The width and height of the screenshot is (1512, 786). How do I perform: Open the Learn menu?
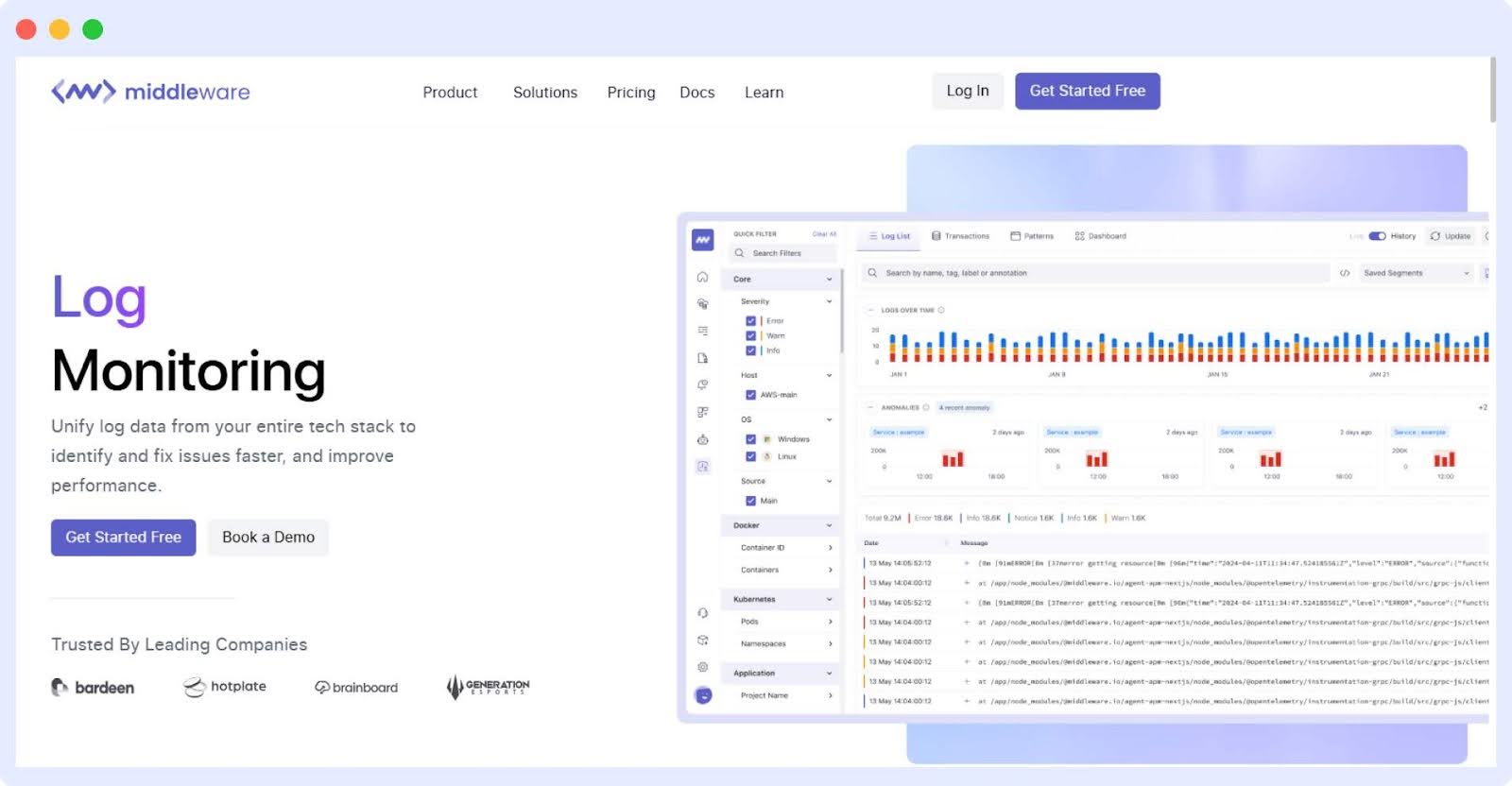(x=765, y=93)
